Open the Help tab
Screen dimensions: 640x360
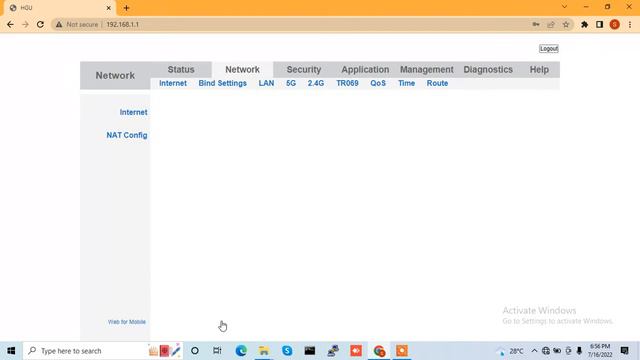click(x=539, y=69)
